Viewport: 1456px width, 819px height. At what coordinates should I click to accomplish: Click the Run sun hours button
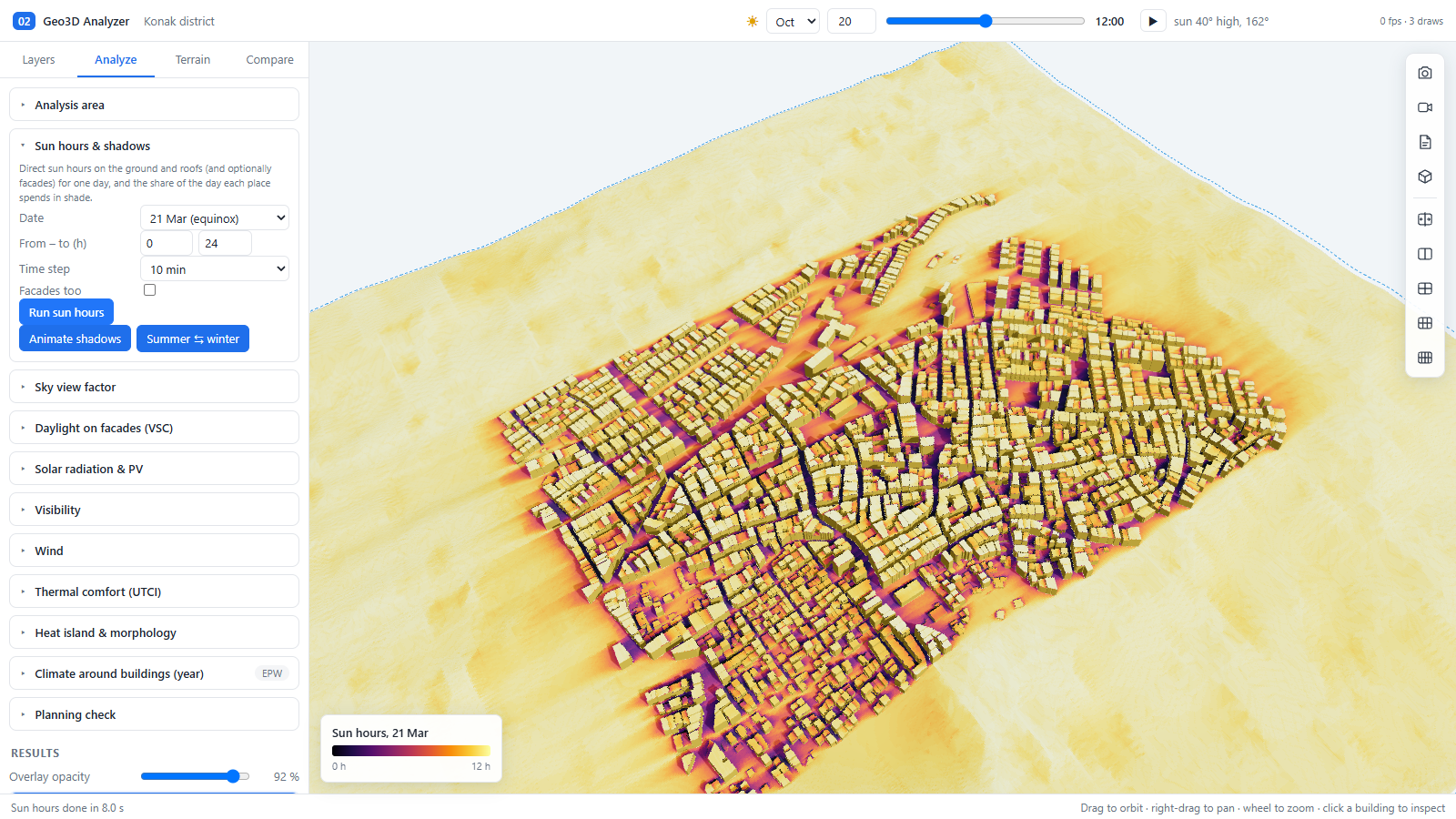pyautogui.click(x=66, y=312)
